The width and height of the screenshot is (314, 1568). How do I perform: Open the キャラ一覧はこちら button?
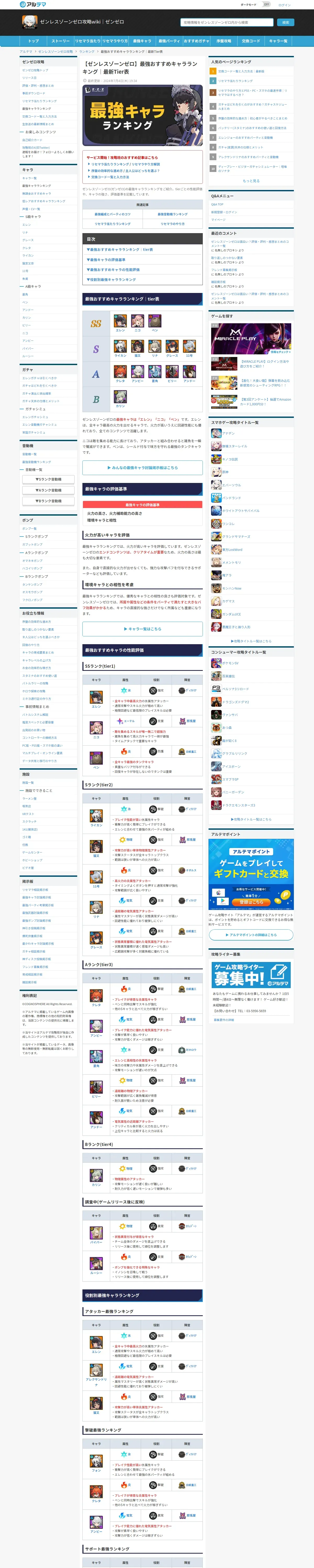[x=143, y=629]
